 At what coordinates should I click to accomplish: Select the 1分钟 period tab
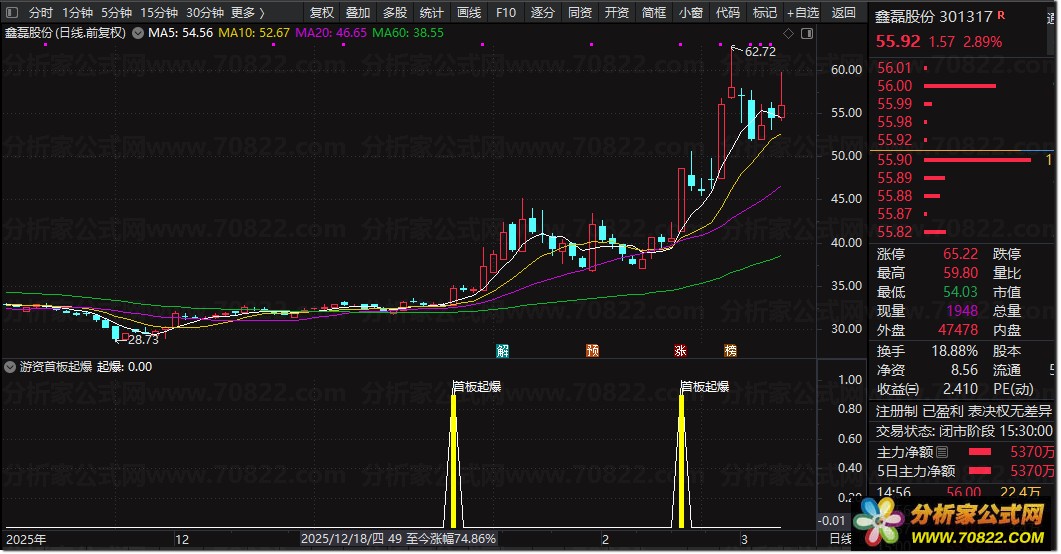coord(76,12)
